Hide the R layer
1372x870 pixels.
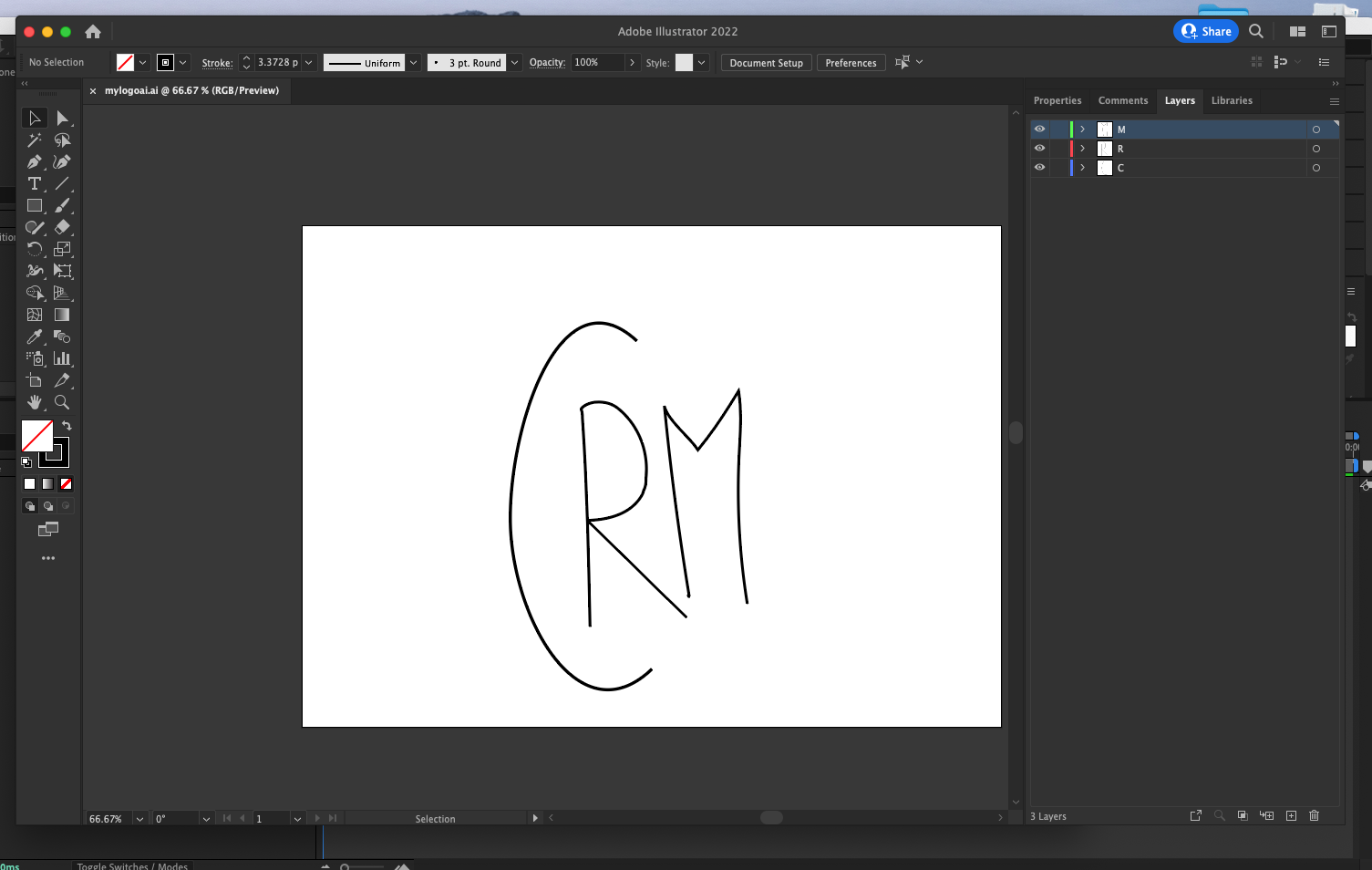1039,148
